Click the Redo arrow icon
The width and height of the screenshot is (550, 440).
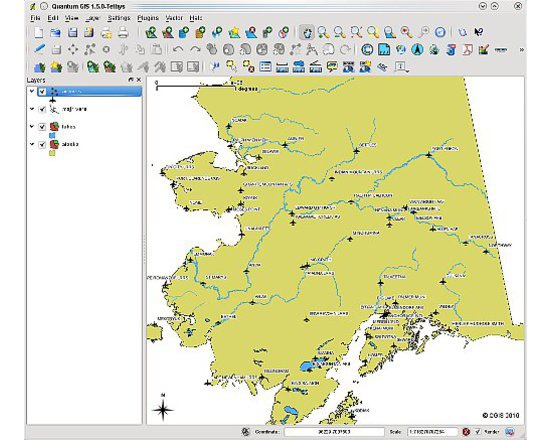(195, 49)
